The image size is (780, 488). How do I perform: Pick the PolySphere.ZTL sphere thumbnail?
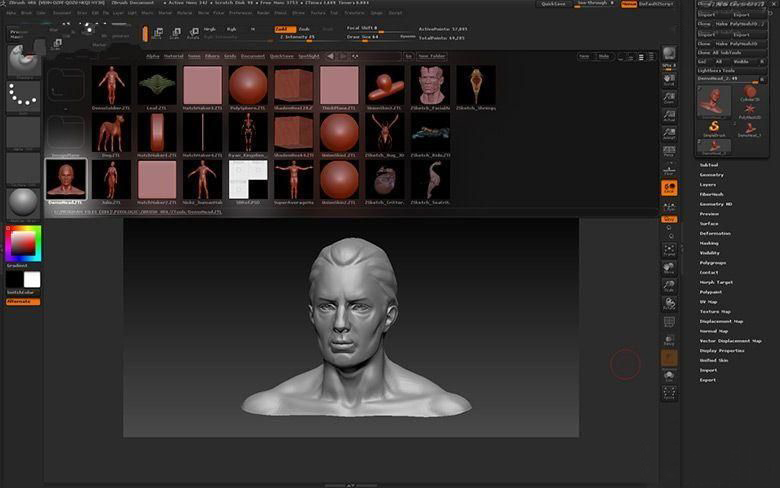(248, 85)
